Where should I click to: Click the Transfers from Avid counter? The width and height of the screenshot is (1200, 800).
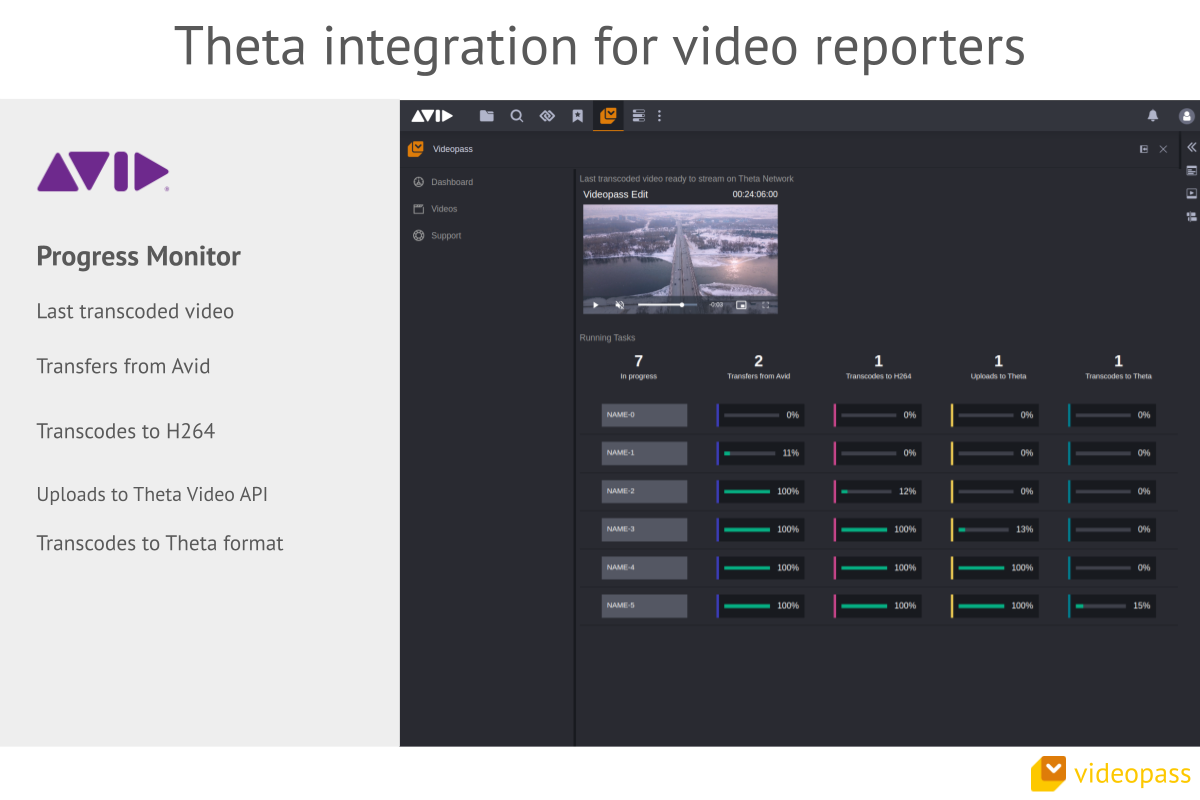tap(758, 367)
